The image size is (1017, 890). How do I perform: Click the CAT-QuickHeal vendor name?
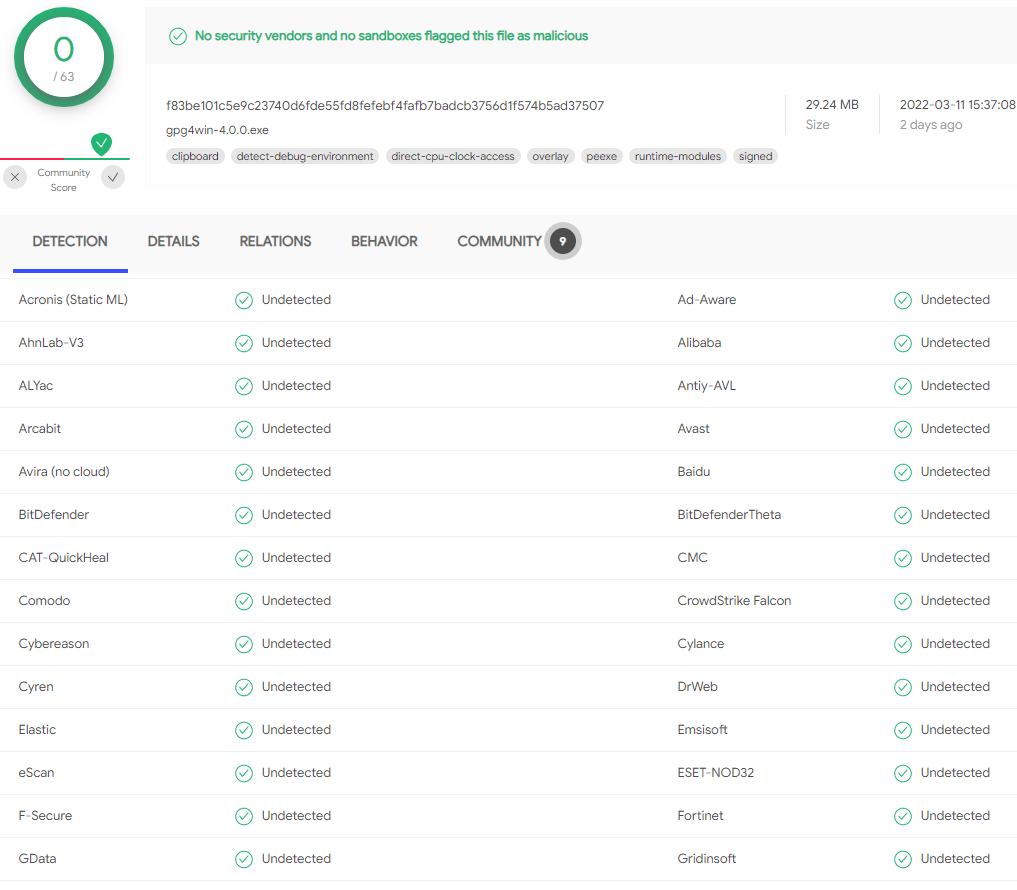(64, 558)
